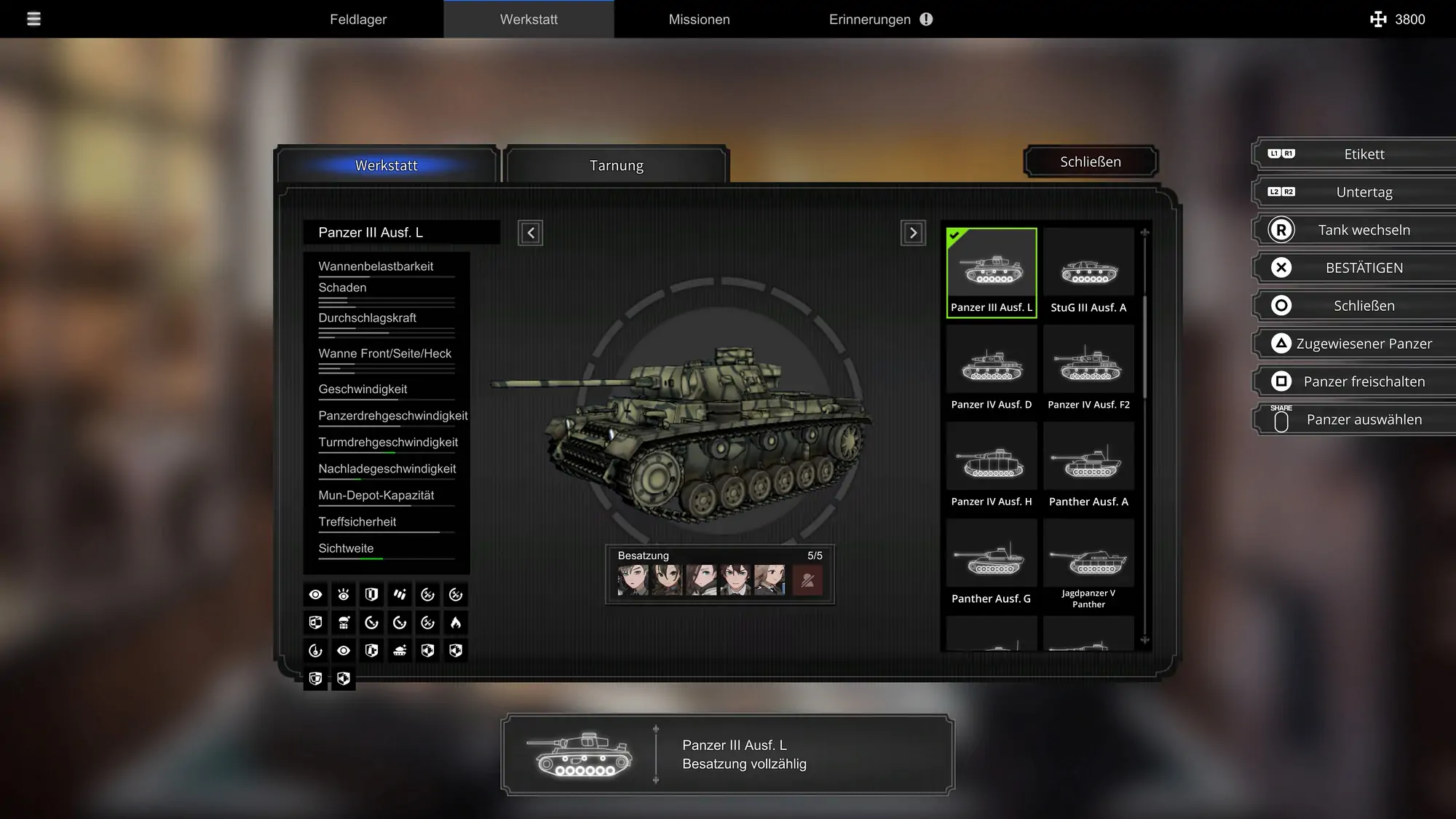Click the Sichtweite stat bar
1456x819 pixels.
pos(386,558)
